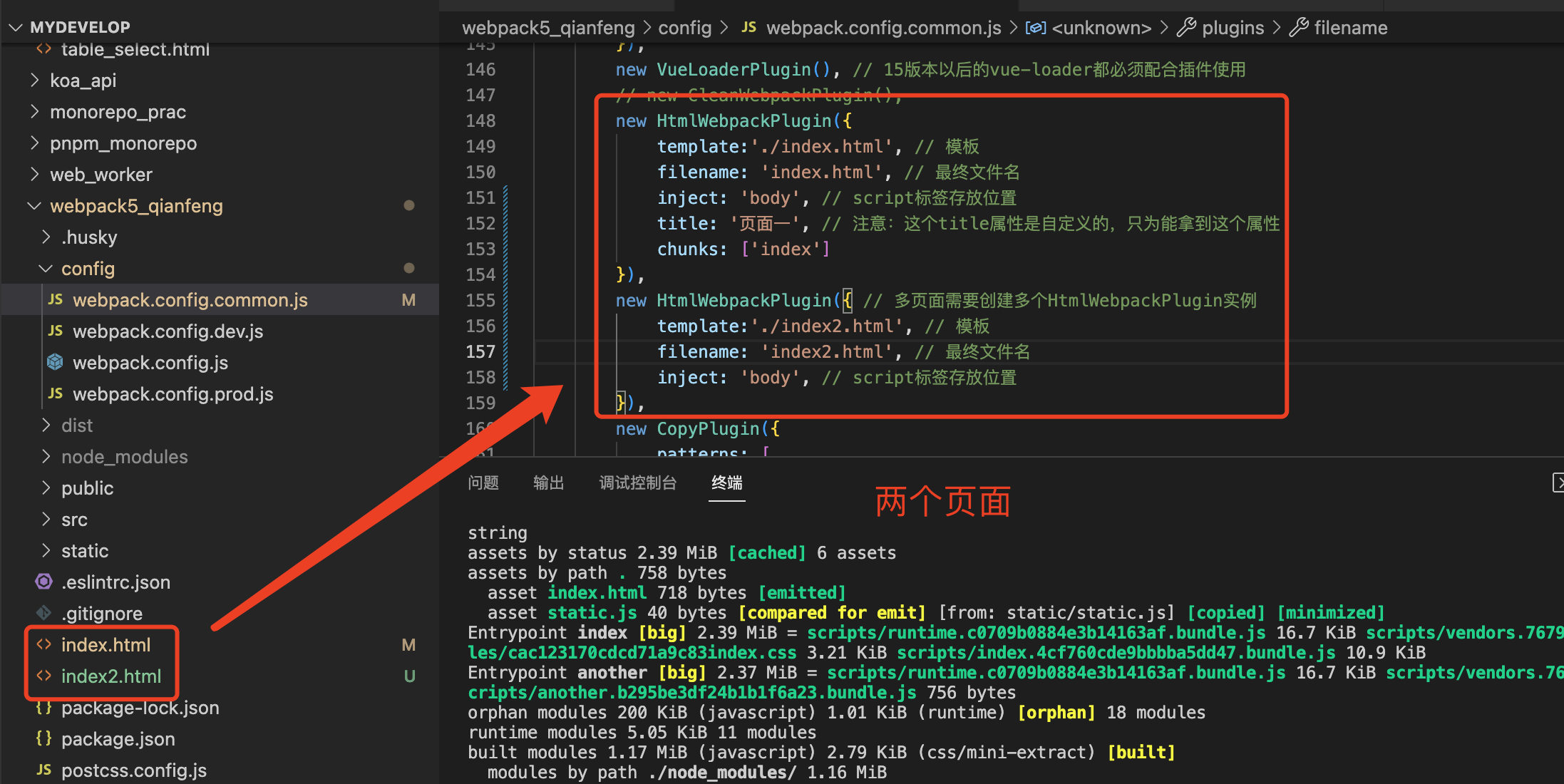Click the wrench icon before filename breadcrumb
The width and height of the screenshot is (1564, 784).
1299,28
